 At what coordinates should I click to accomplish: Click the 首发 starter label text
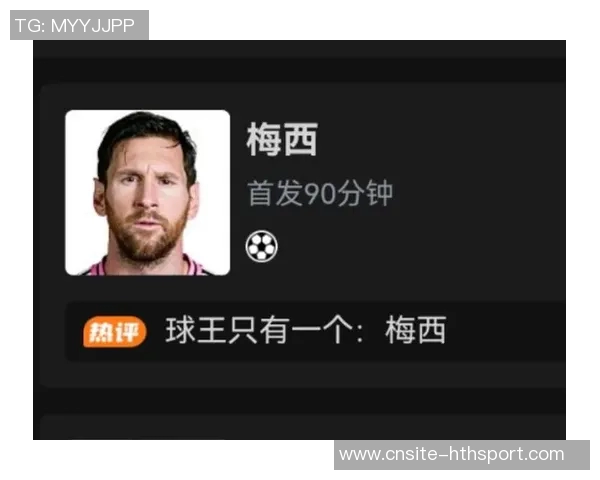coord(276,193)
